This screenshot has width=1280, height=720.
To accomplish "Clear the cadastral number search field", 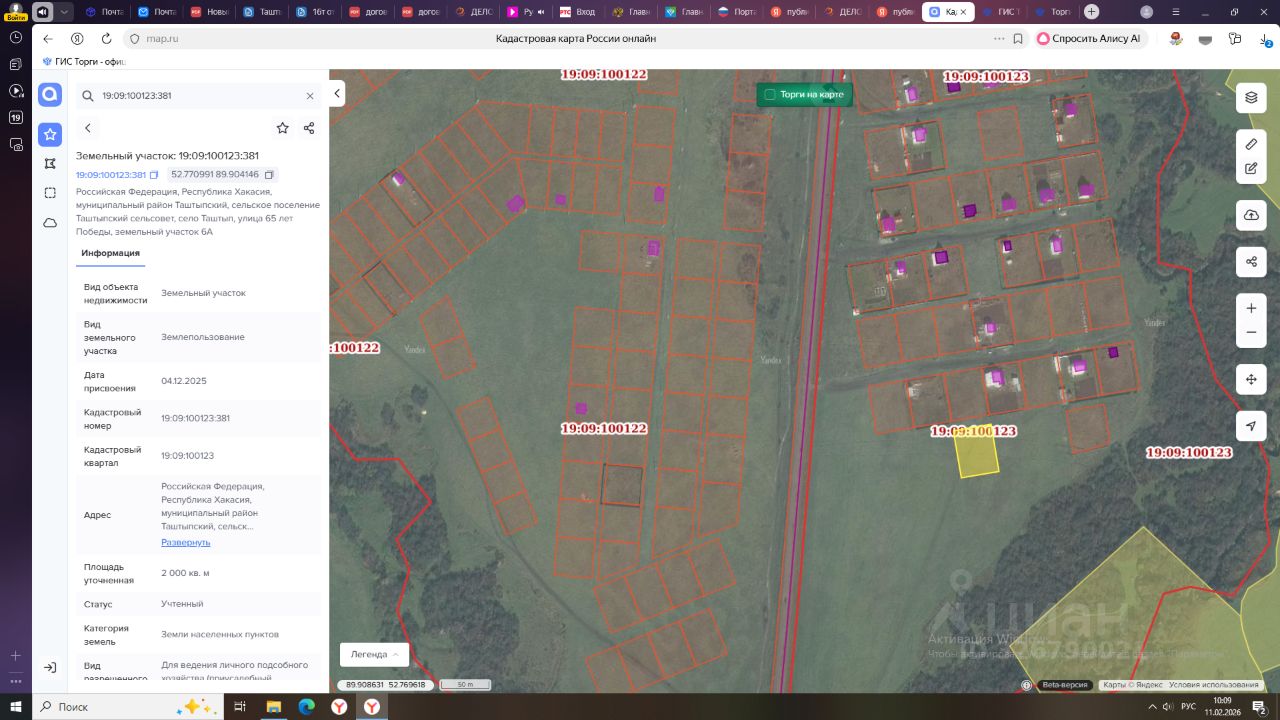I will tap(310, 96).
